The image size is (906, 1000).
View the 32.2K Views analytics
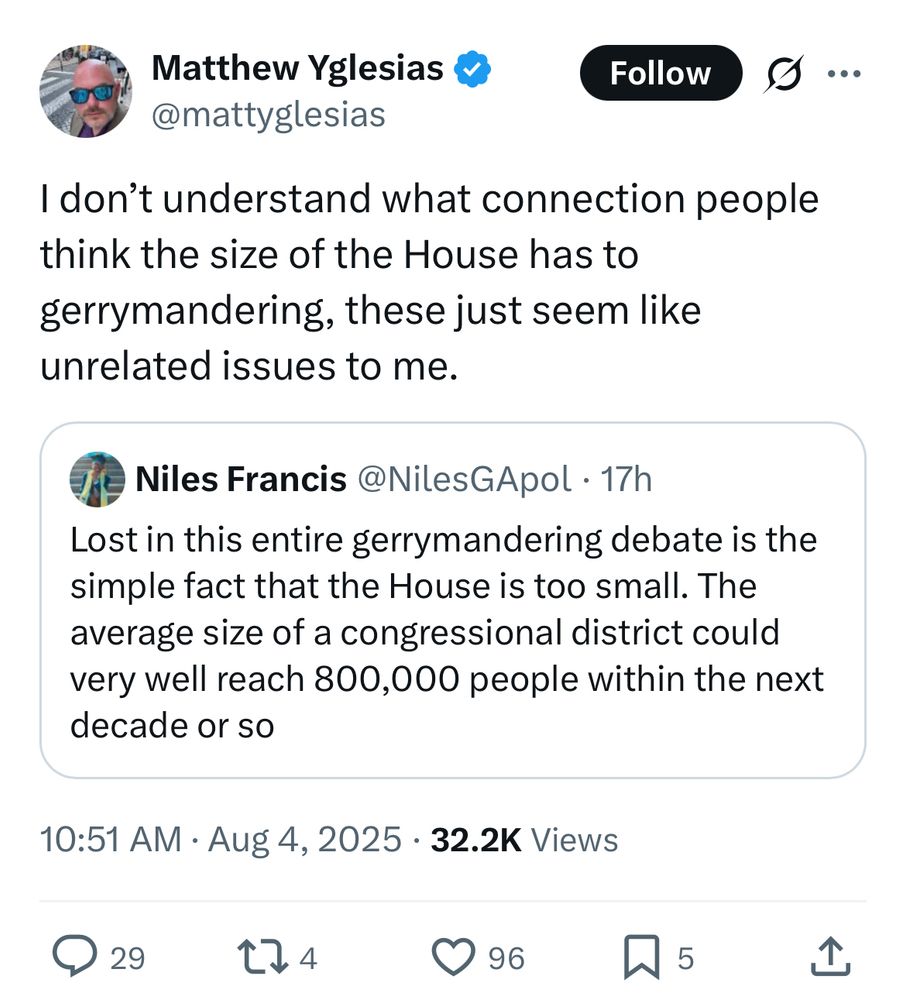click(524, 839)
